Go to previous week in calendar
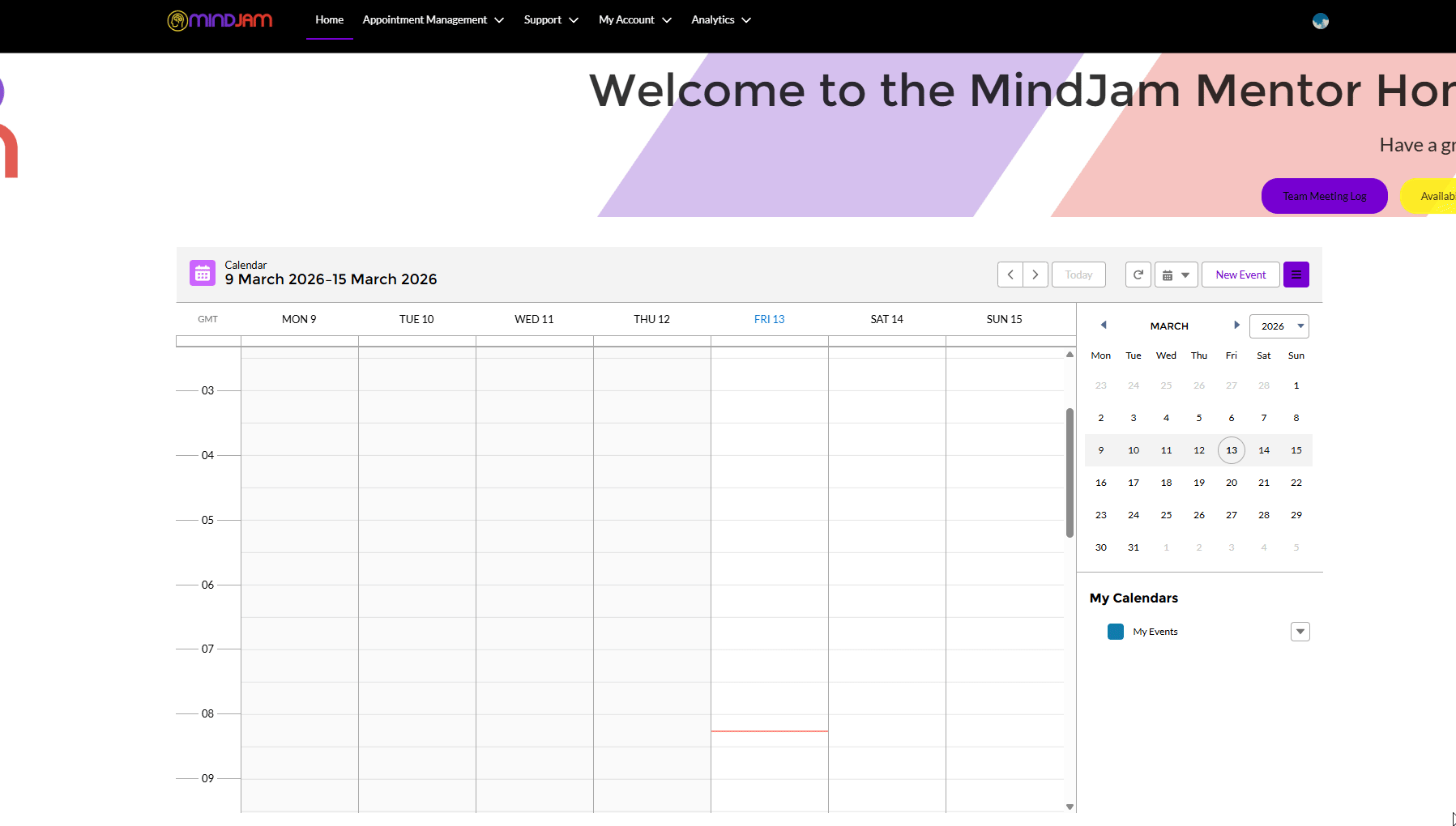 pos(1010,275)
